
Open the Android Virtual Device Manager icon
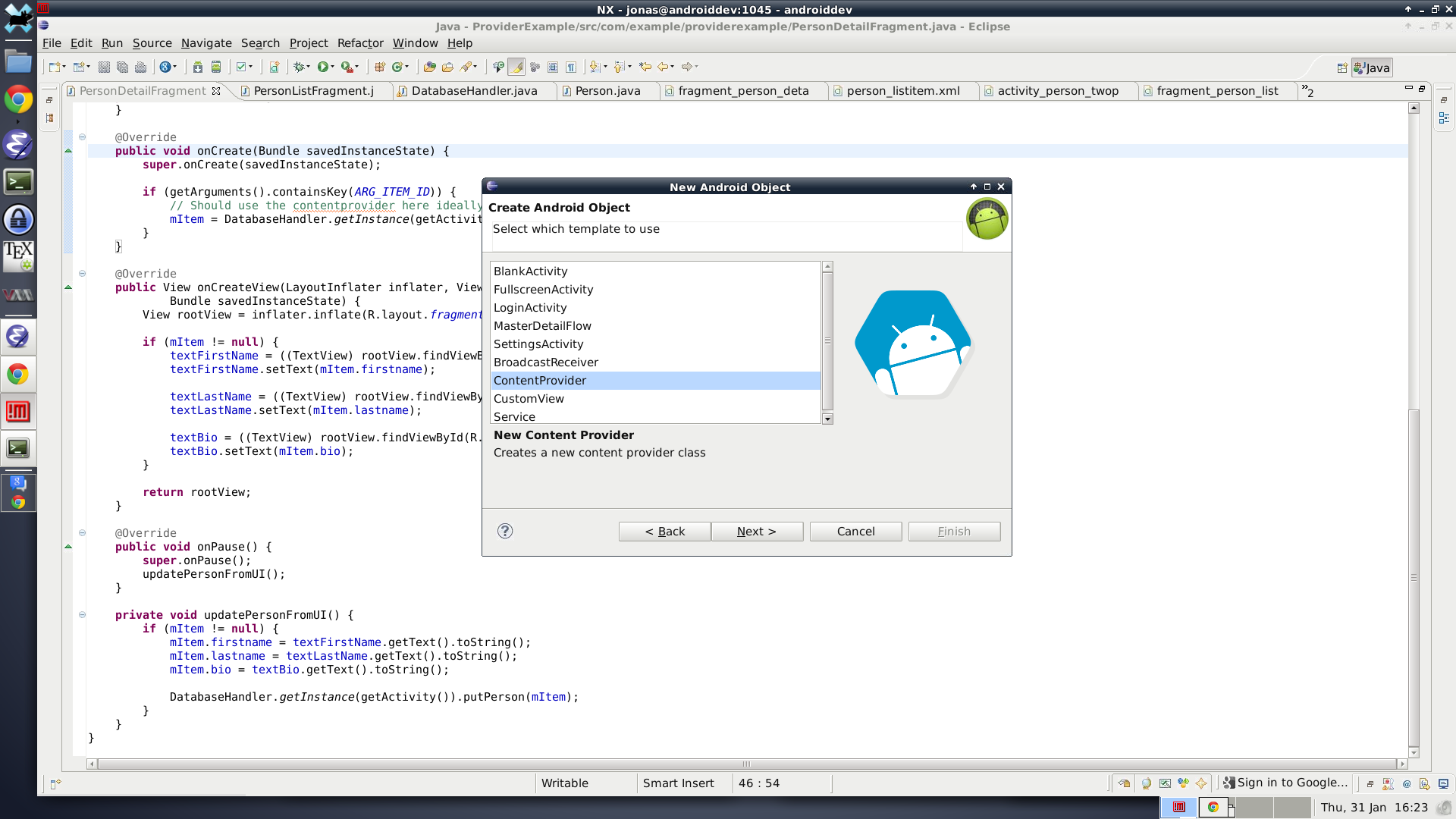[x=216, y=67]
